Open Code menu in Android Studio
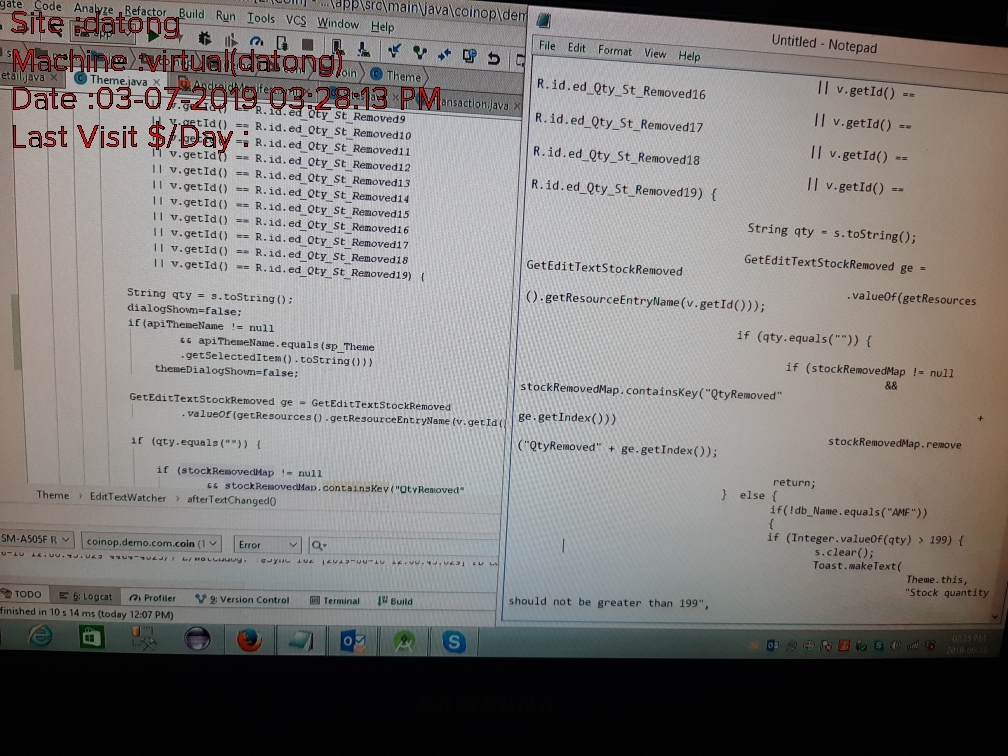This screenshot has height=756, width=1008. tap(48, 6)
